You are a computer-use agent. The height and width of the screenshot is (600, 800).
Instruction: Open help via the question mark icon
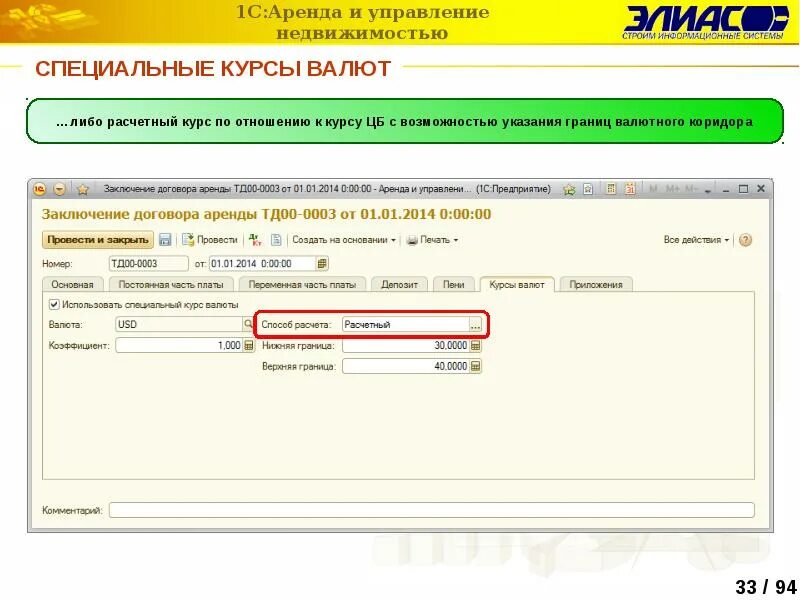coord(745,239)
